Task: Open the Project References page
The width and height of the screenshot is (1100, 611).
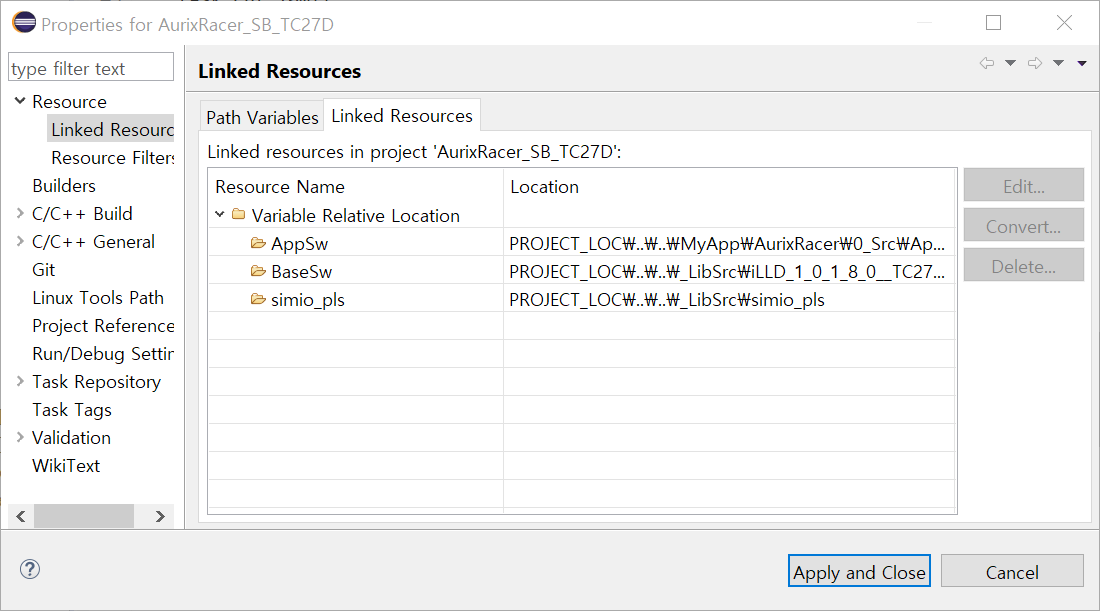Action: (x=103, y=325)
